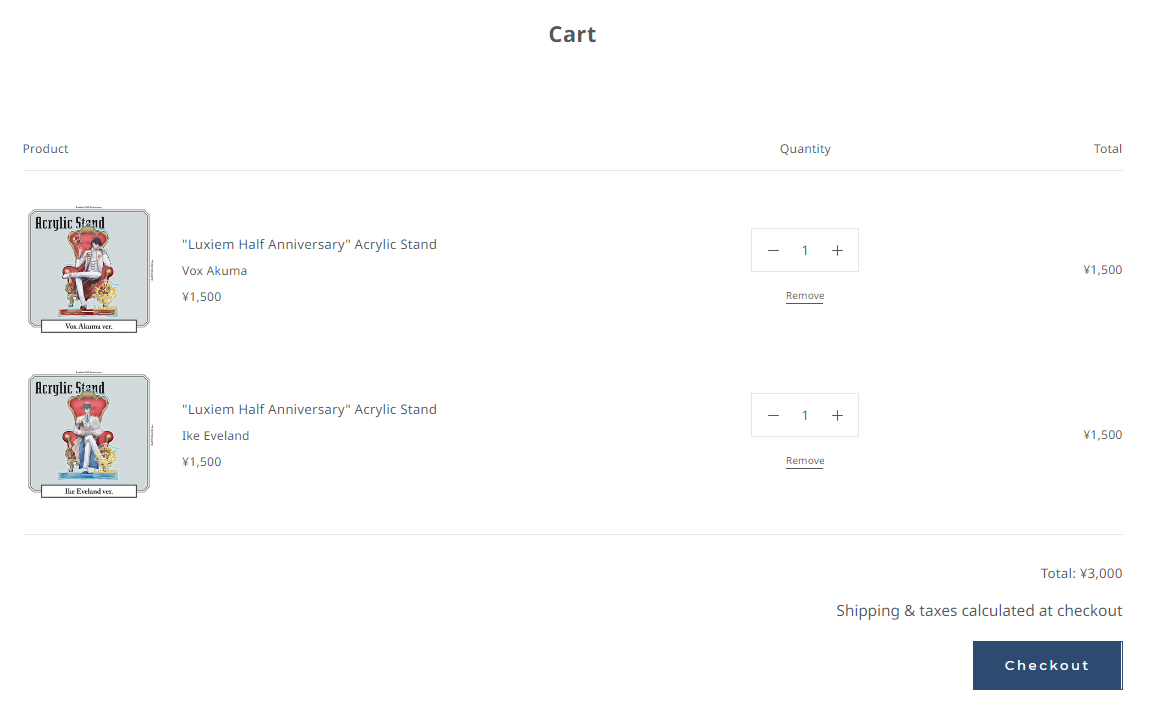Focus the Ike Eveland quantity number field

[x=805, y=416]
